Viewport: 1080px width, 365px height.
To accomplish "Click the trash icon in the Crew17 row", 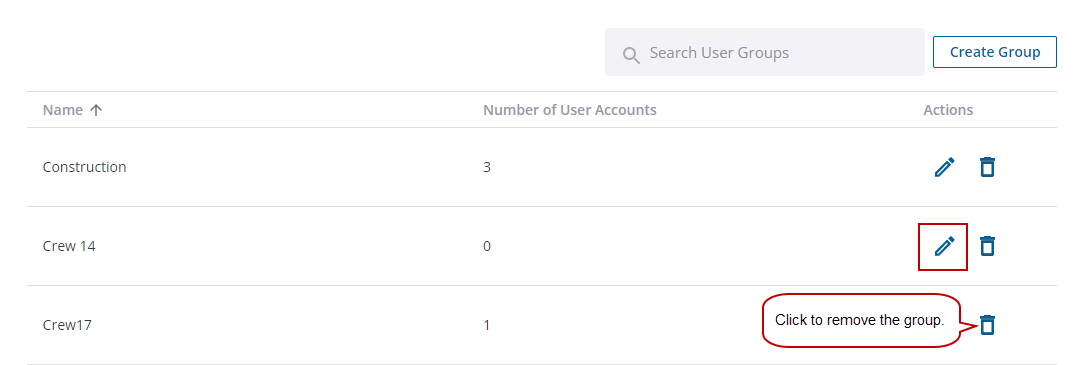I will [x=987, y=324].
